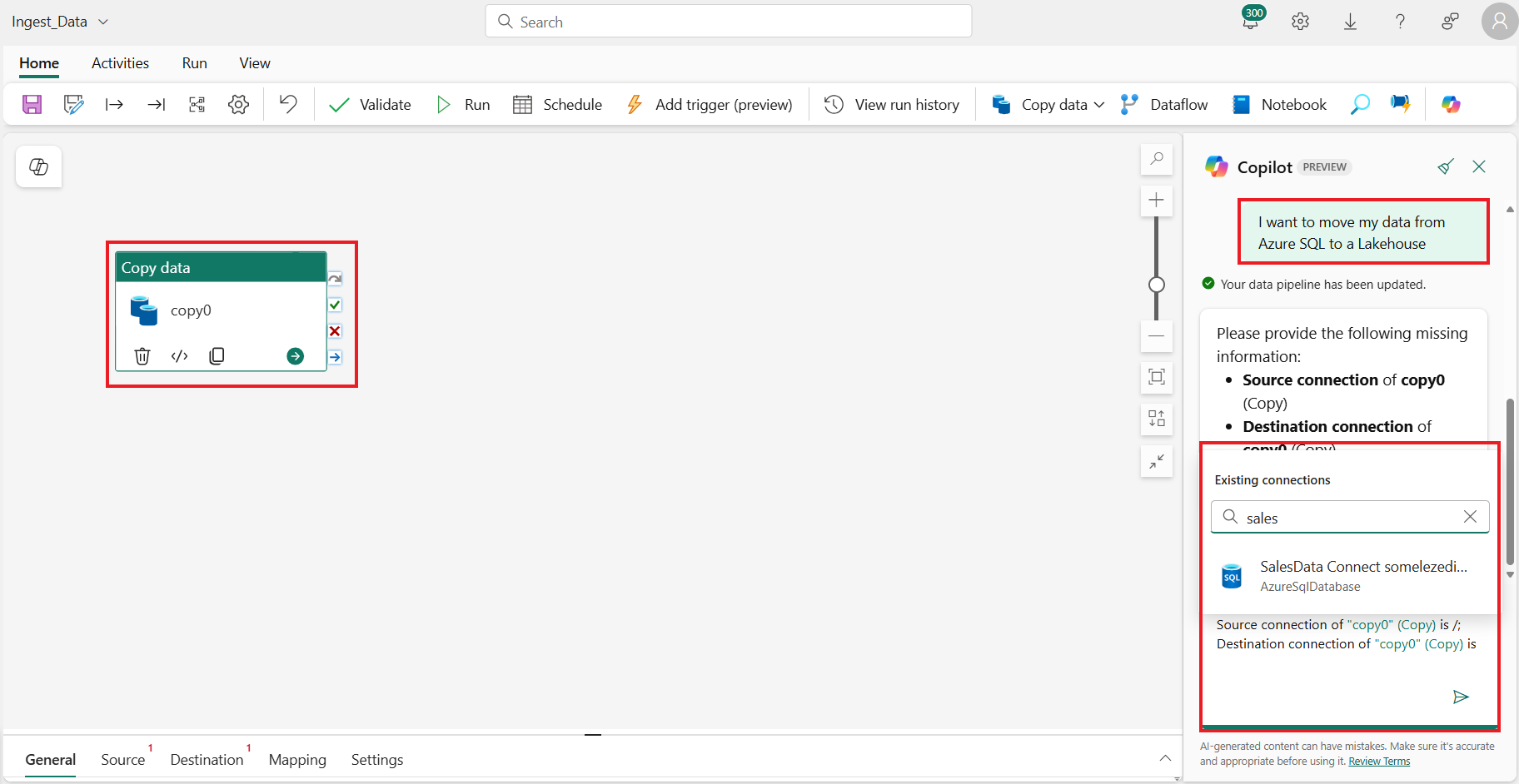Image resolution: width=1519 pixels, height=784 pixels.
Task: Click the import arrow-to-bar toolbar icon
Action: pyautogui.click(x=156, y=104)
